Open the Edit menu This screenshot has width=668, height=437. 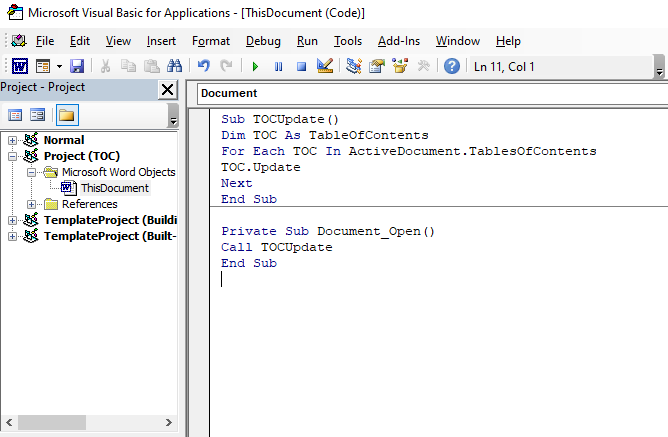tap(80, 41)
